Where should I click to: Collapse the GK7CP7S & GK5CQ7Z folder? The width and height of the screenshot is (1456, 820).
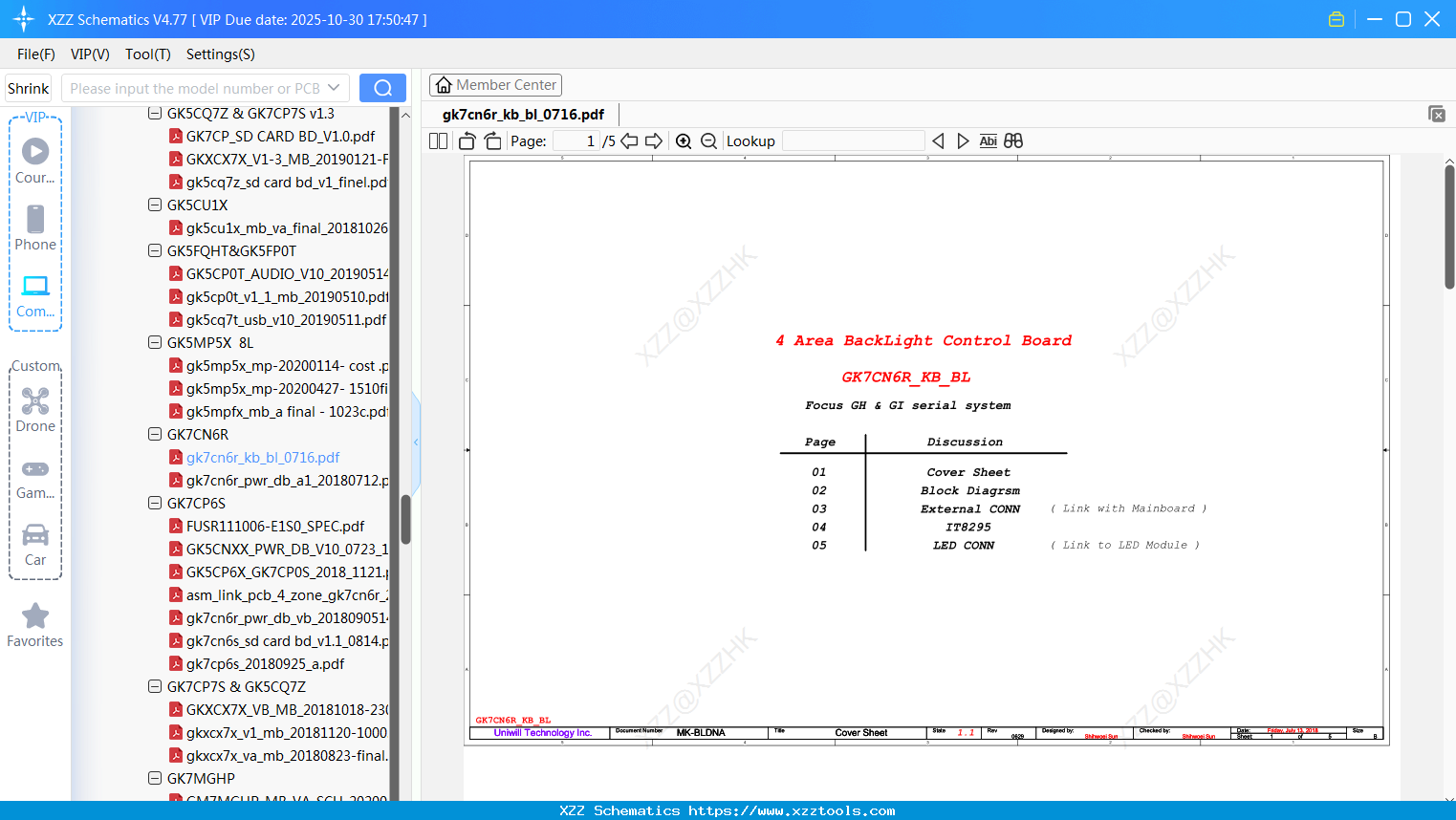[155, 686]
